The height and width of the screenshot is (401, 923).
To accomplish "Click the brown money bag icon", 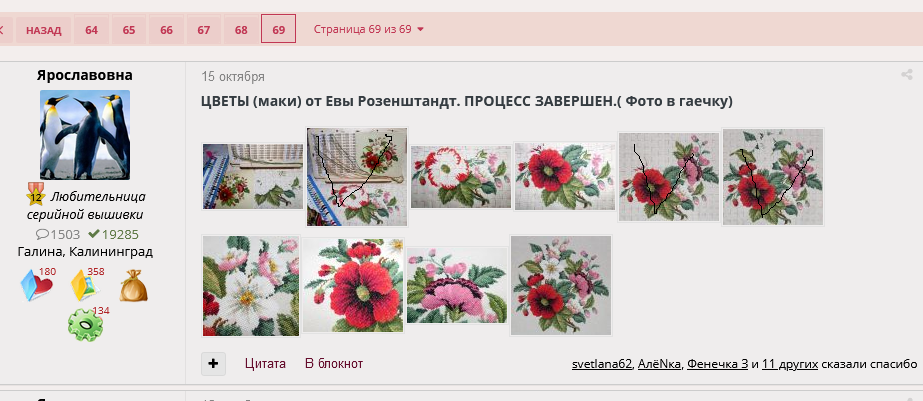I will point(134,286).
